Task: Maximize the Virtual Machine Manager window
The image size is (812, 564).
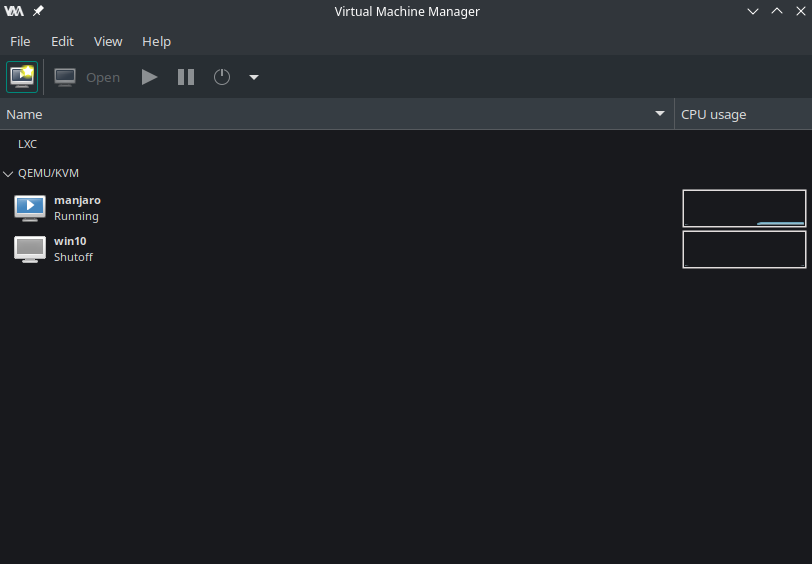Action: click(777, 11)
